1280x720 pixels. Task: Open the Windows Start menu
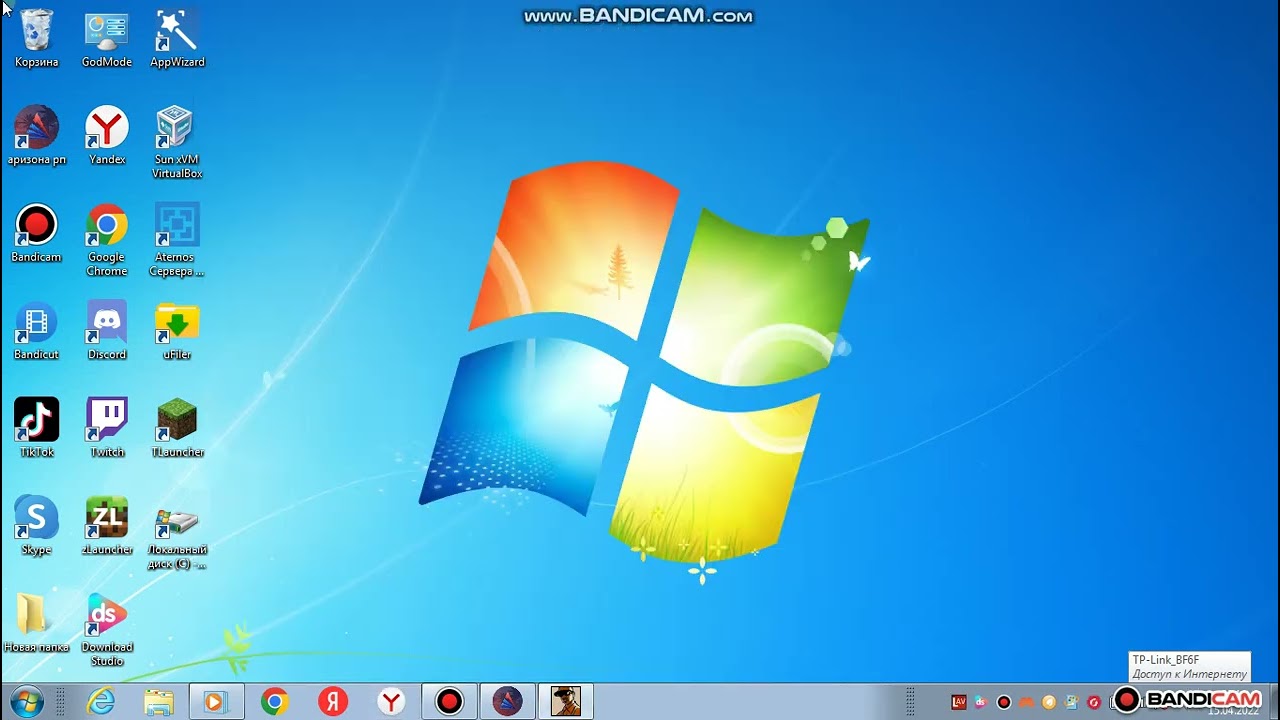pos(27,702)
